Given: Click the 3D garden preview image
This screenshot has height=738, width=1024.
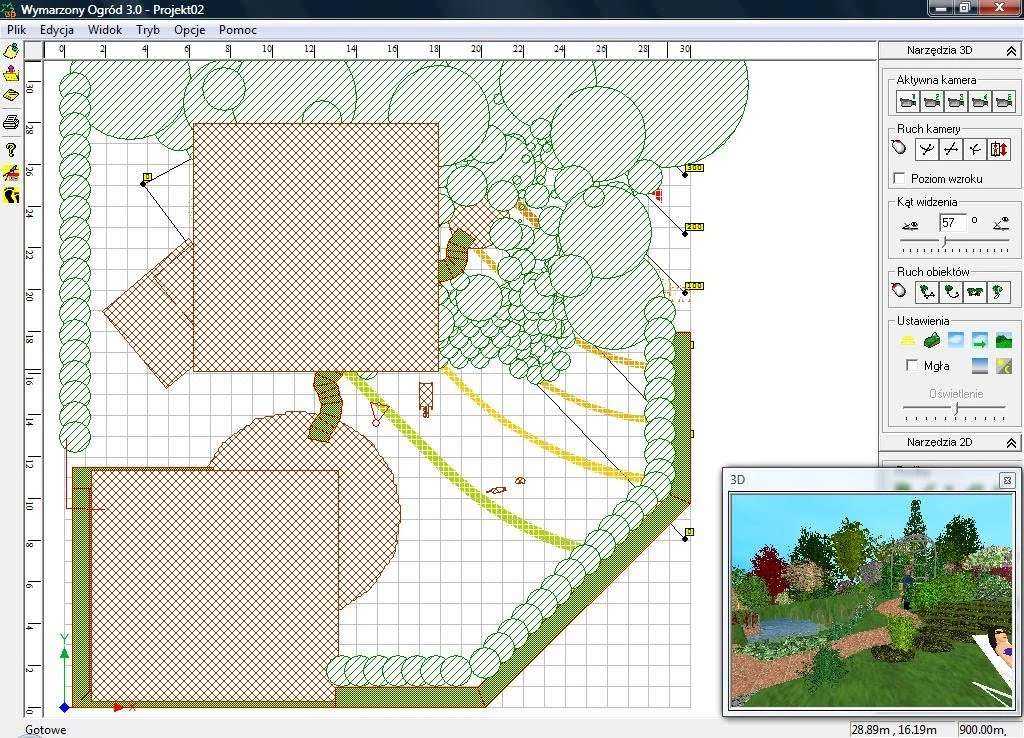Looking at the screenshot, I should click(871, 600).
